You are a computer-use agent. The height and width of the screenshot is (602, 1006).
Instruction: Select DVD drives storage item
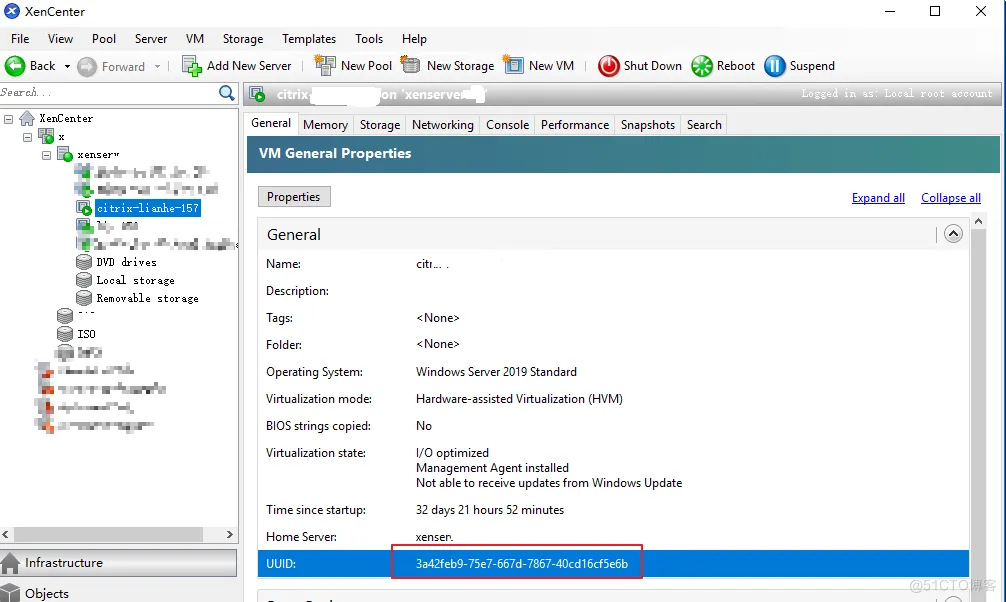tap(126, 262)
